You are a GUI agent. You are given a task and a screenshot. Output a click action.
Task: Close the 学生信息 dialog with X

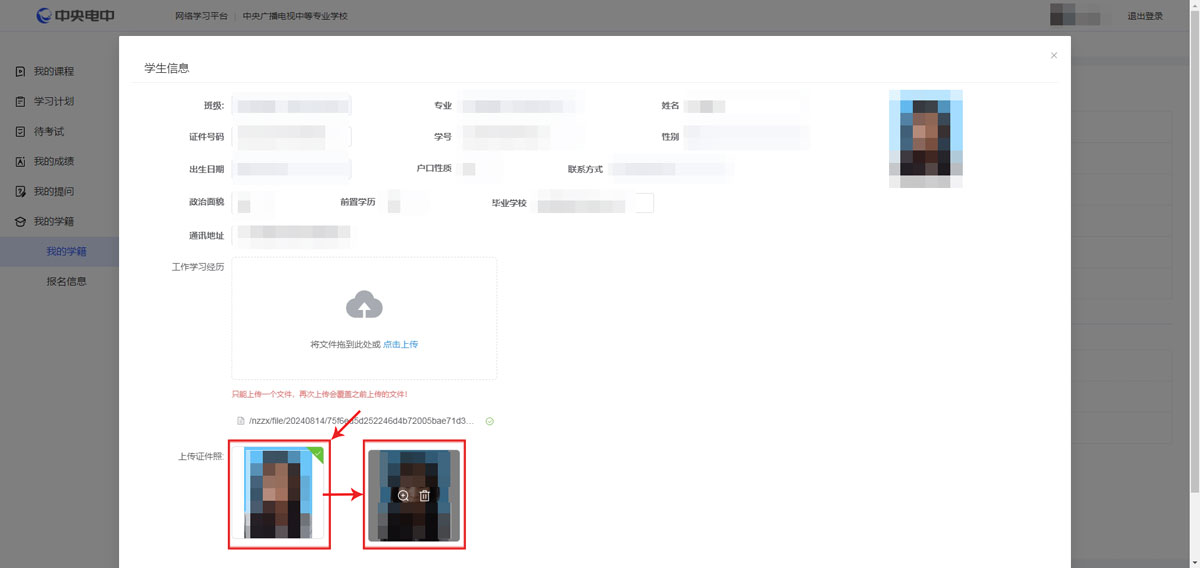tap(1053, 56)
